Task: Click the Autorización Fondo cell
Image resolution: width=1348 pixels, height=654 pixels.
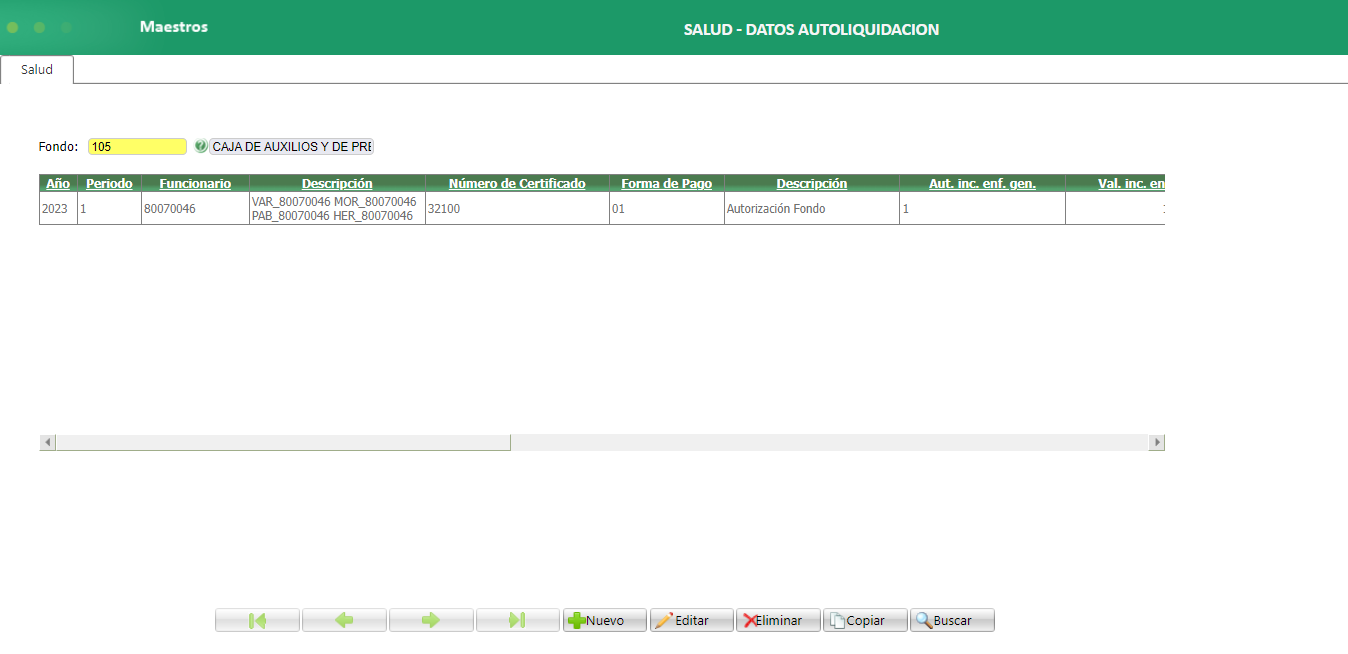Action: [811, 209]
